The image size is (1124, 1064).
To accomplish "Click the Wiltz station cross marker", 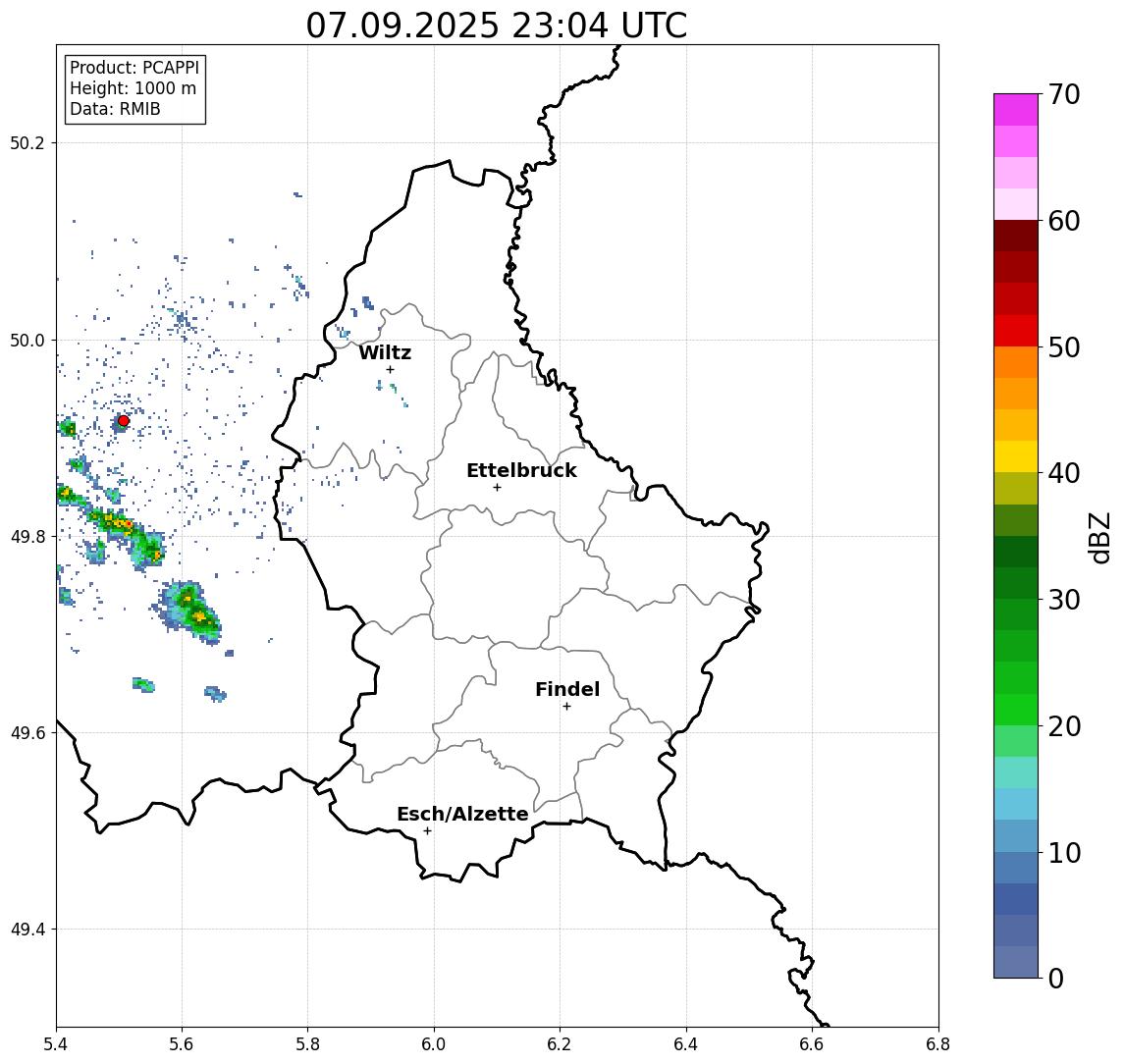I will (390, 369).
